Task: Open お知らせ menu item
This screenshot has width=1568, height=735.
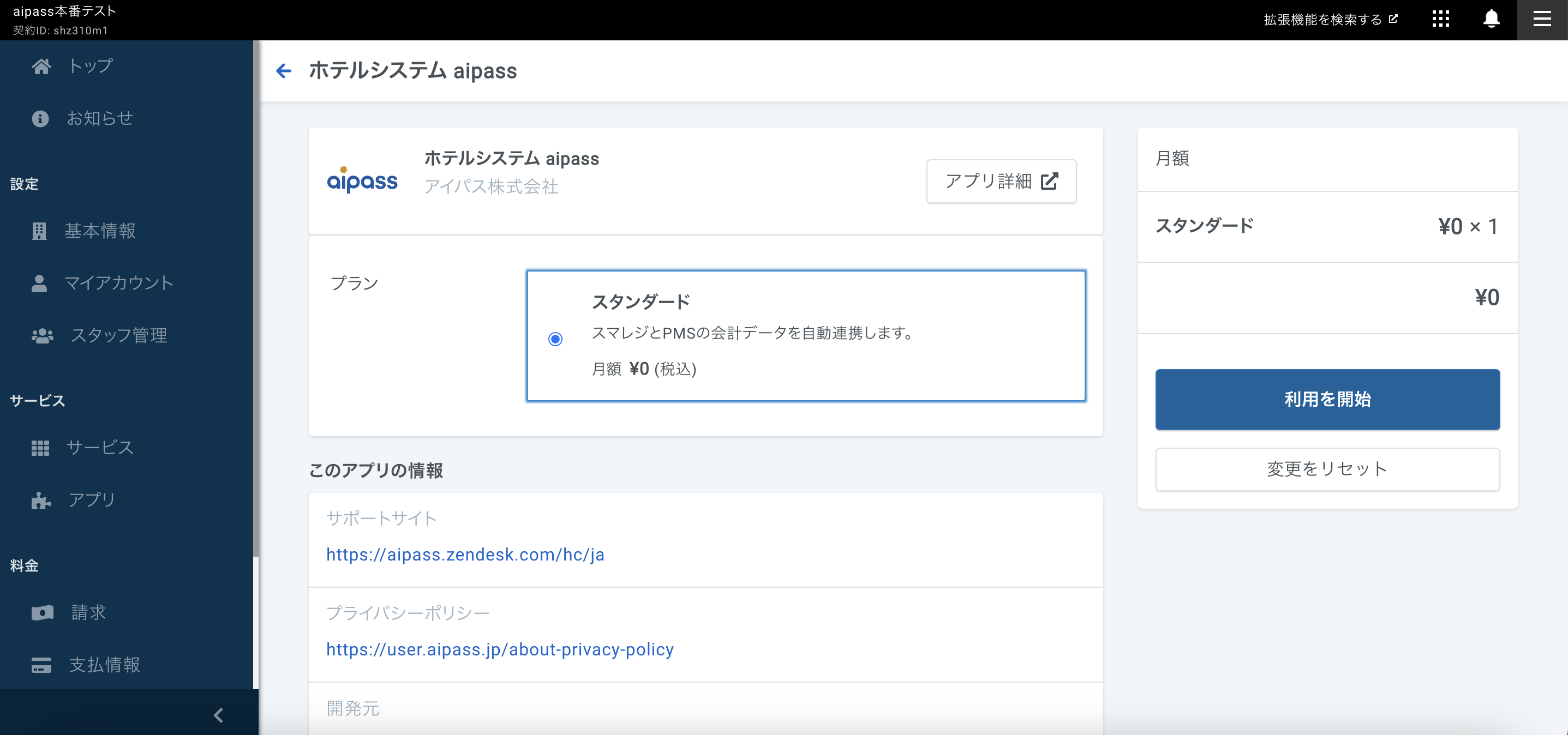Action: coord(99,118)
